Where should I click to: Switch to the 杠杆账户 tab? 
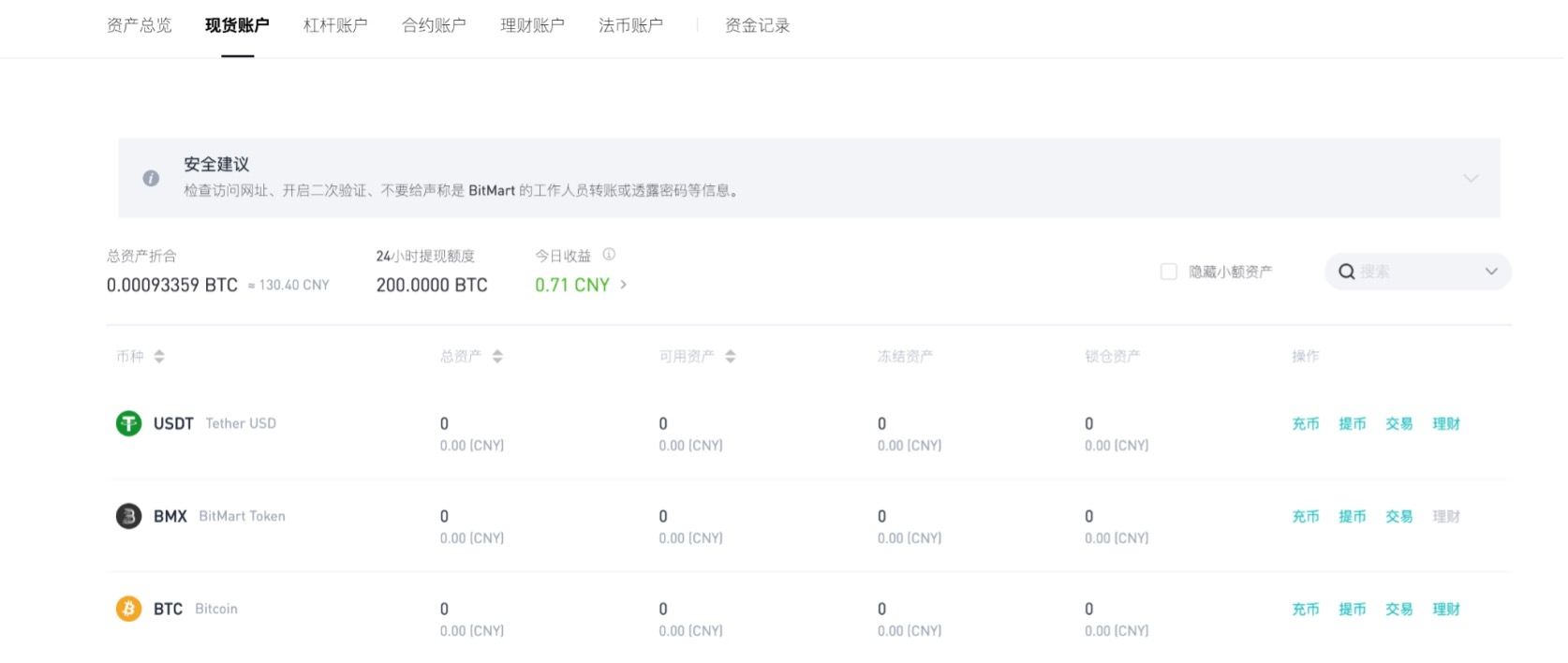[x=335, y=25]
